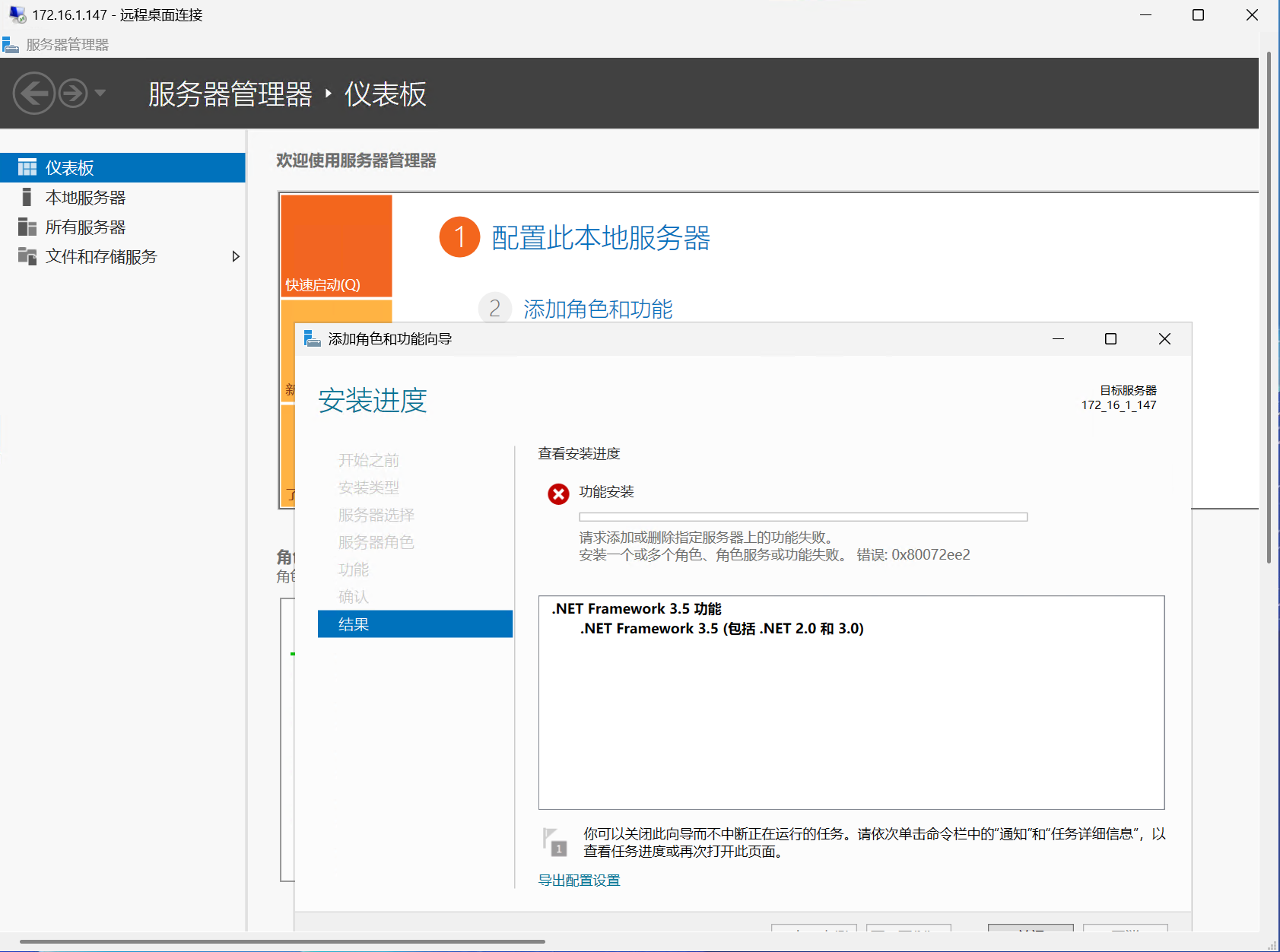Click the 开始之前 wizard step
Viewport: 1280px width, 952px height.
(x=369, y=460)
